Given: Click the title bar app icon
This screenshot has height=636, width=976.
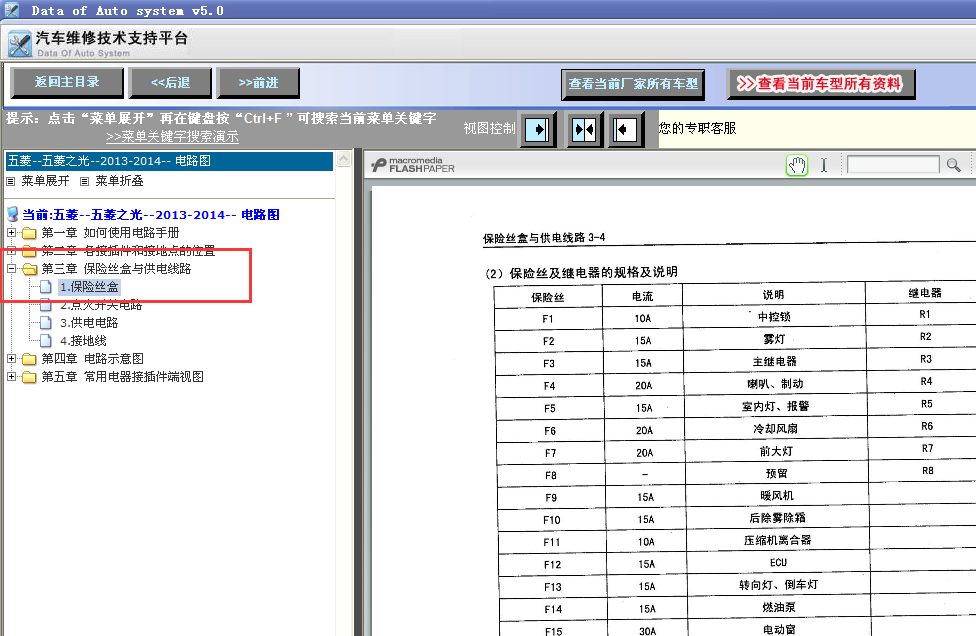Looking at the screenshot, I should coord(11,10).
